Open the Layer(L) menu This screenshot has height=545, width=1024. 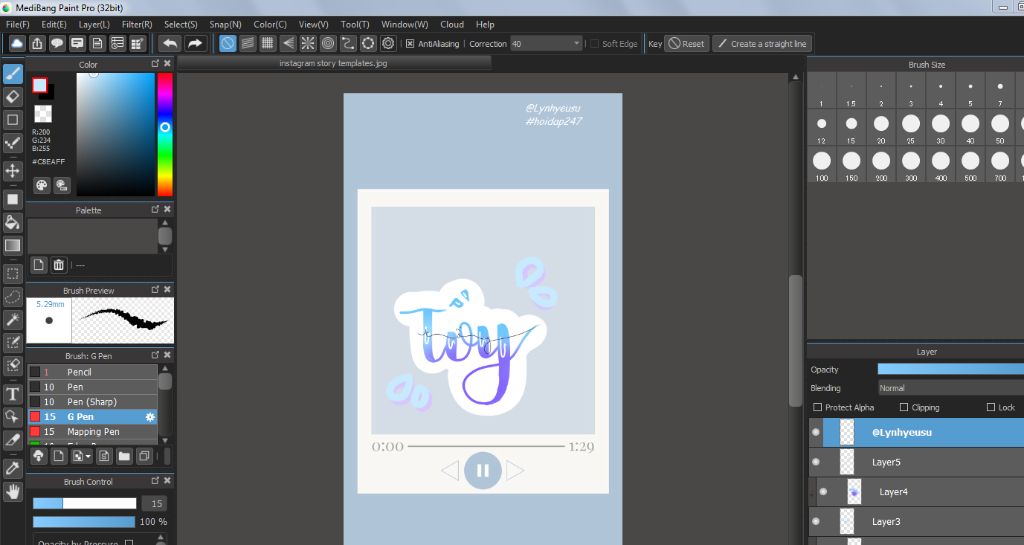click(94, 24)
